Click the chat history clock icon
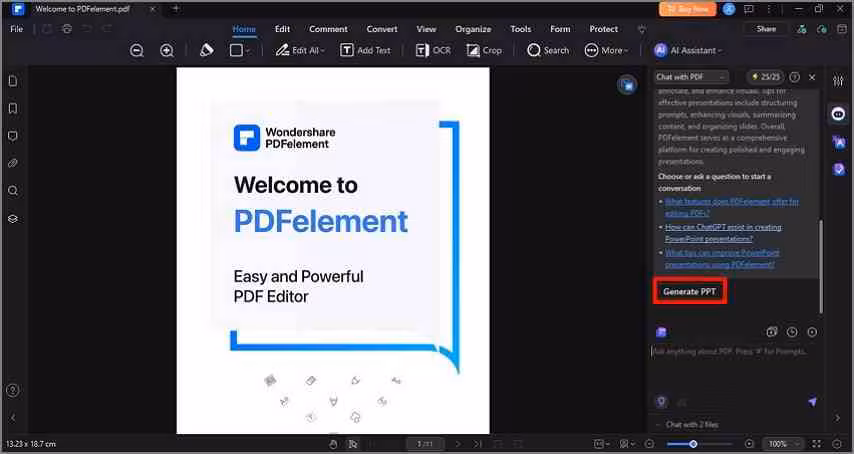Image resolution: width=854 pixels, height=454 pixels. point(792,332)
